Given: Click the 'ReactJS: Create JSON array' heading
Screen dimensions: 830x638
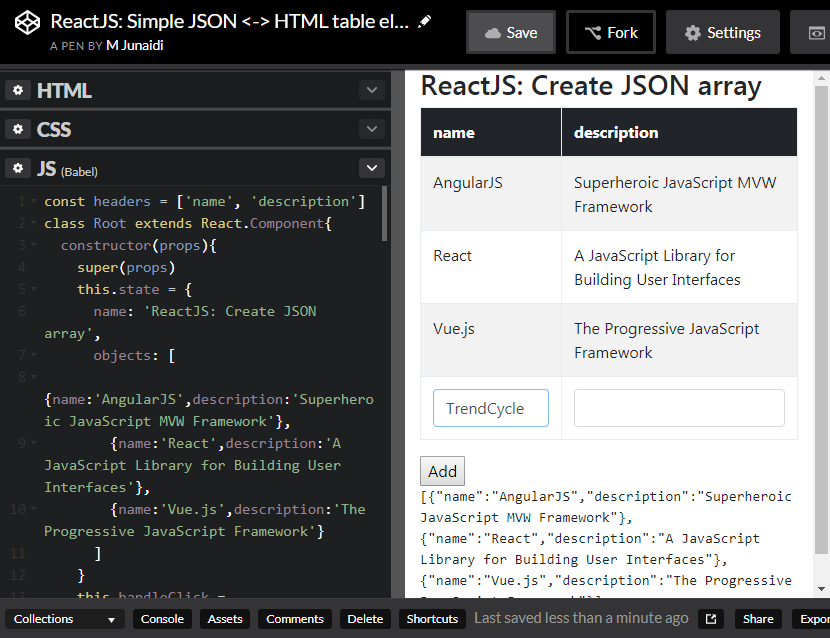Looking at the screenshot, I should point(591,86).
